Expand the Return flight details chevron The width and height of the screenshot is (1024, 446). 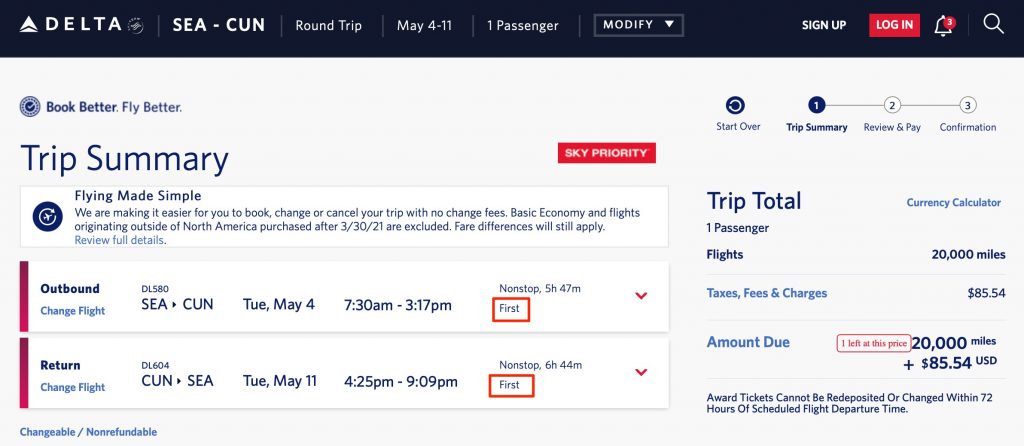(641, 372)
